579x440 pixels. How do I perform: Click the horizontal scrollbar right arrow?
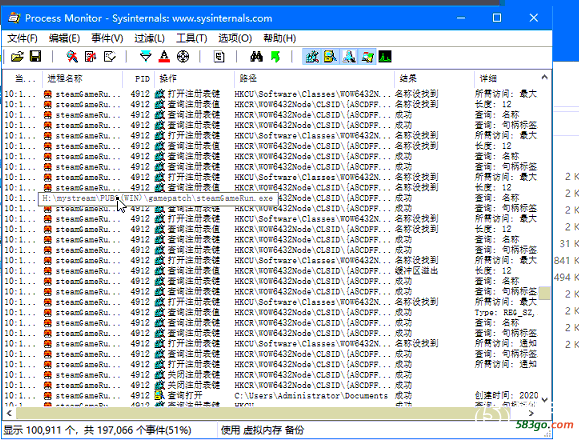pyautogui.click(x=531, y=413)
